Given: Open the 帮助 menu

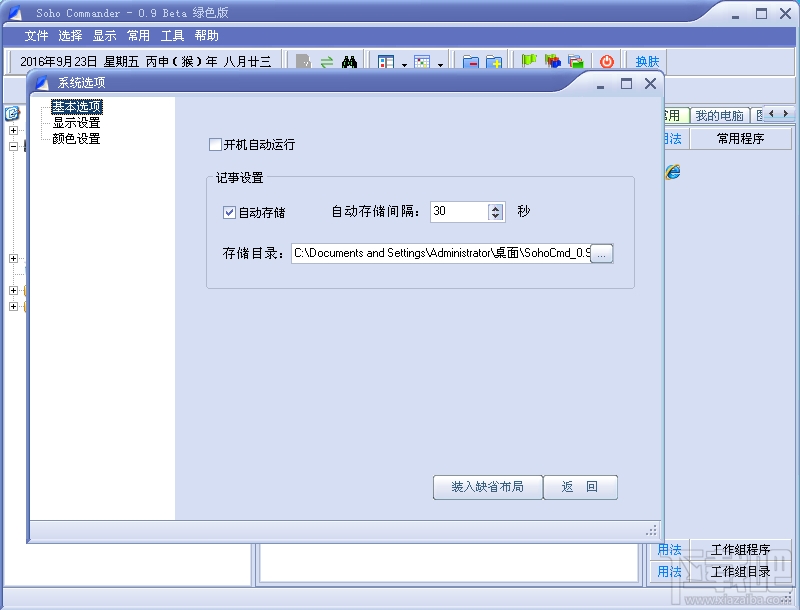Looking at the screenshot, I should [x=207, y=36].
